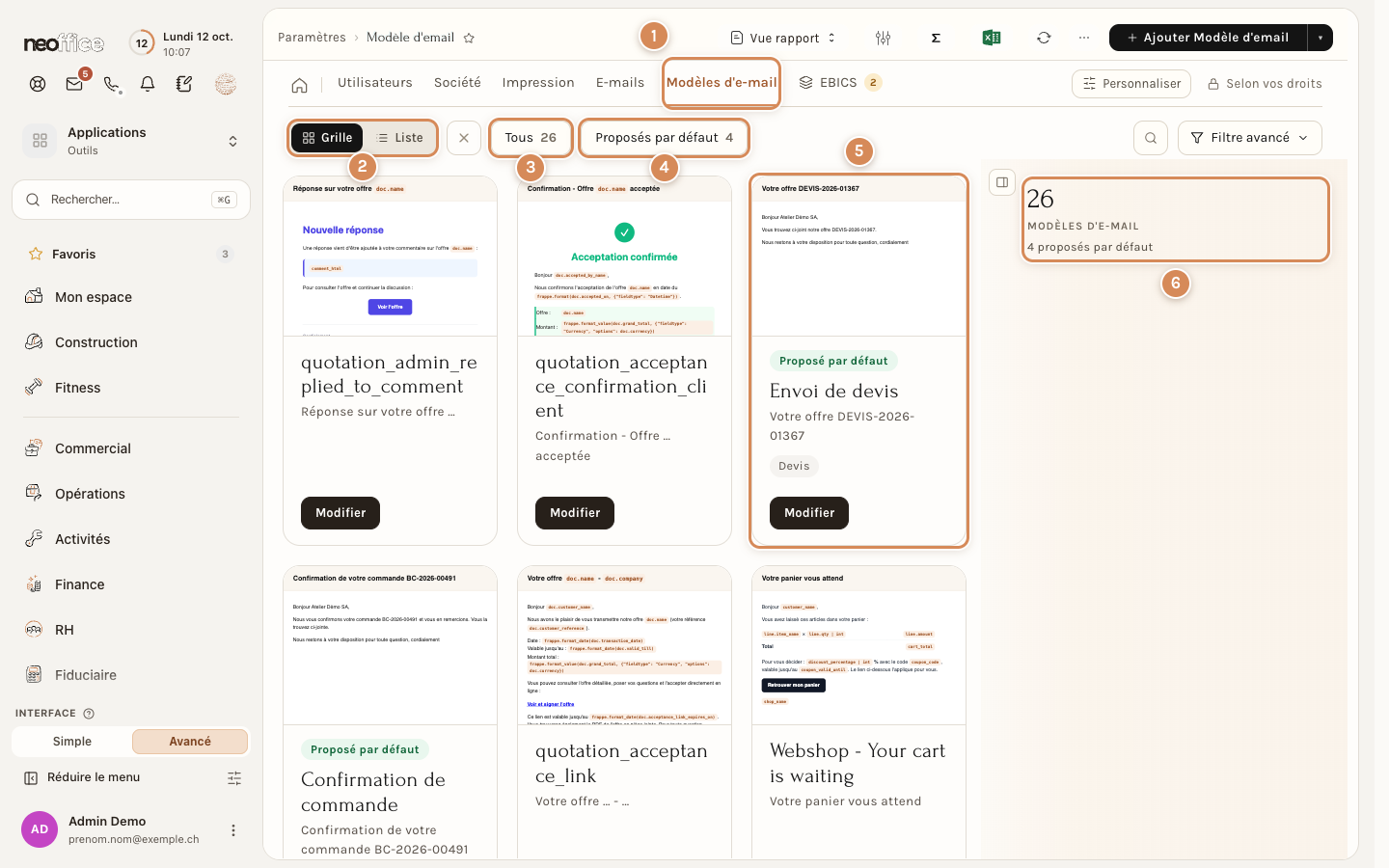This screenshot has height=868, width=1389.
Task: Open the mail inbox icon with badge
Action: coord(74,84)
